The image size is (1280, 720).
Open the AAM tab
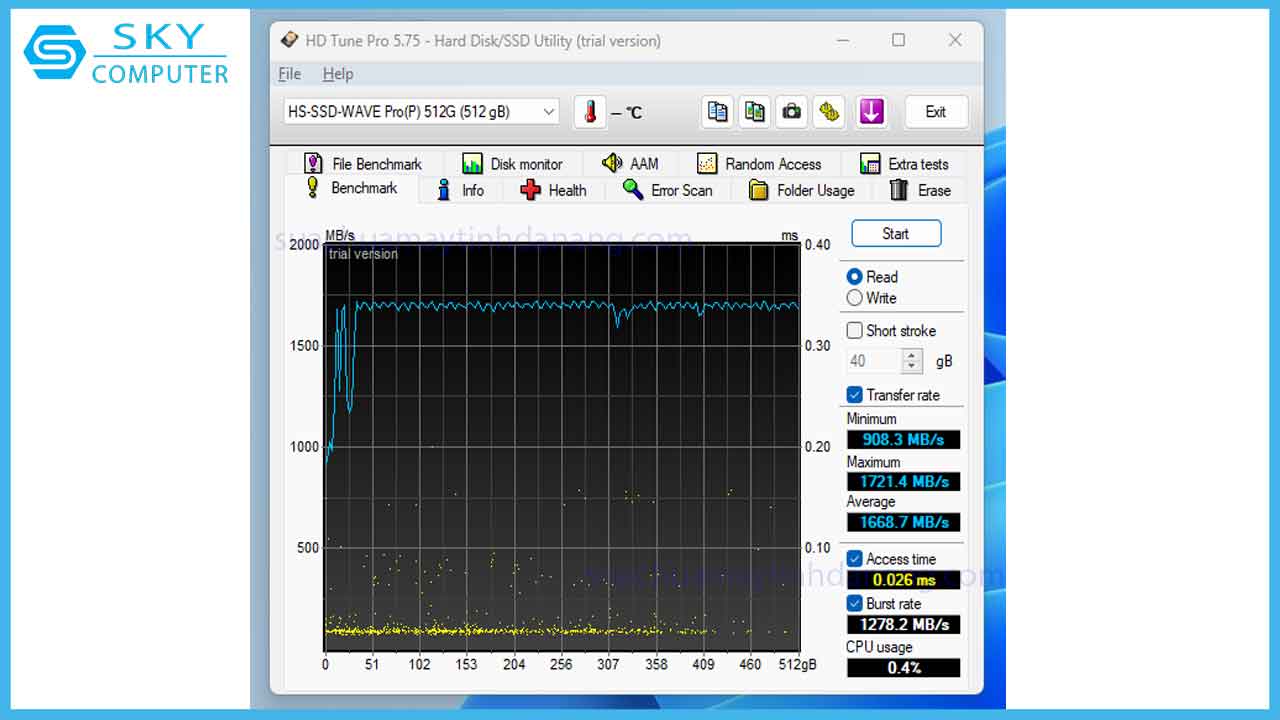pyautogui.click(x=630, y=164)
